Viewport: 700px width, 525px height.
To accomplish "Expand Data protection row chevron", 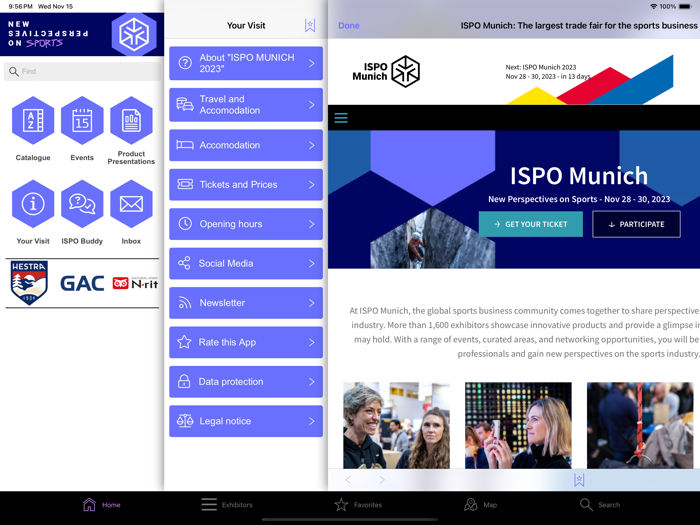I will point(312,382).
